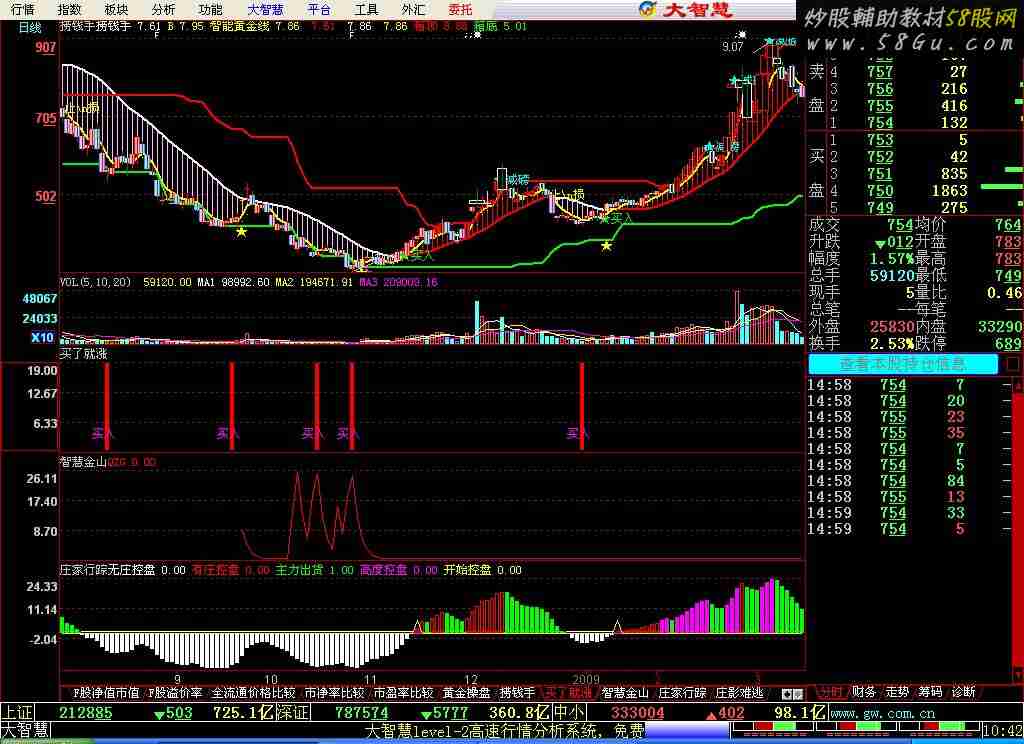The image size is (1024, 744).
Task: Click second white triangle in 庄家行踪 panel
Action: tap(617, 627)
